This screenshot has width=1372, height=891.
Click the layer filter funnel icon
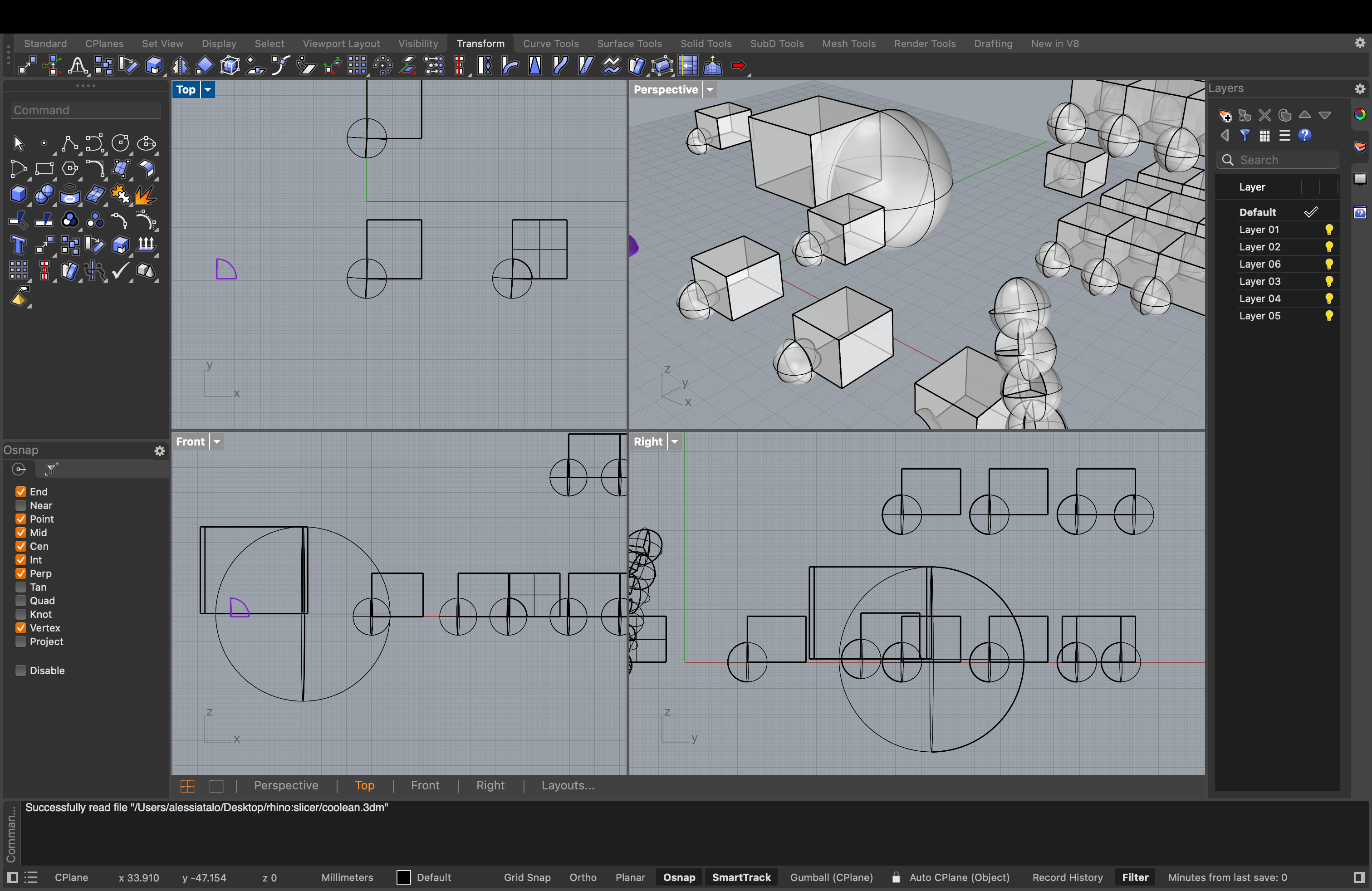[x=1245, y=136]
